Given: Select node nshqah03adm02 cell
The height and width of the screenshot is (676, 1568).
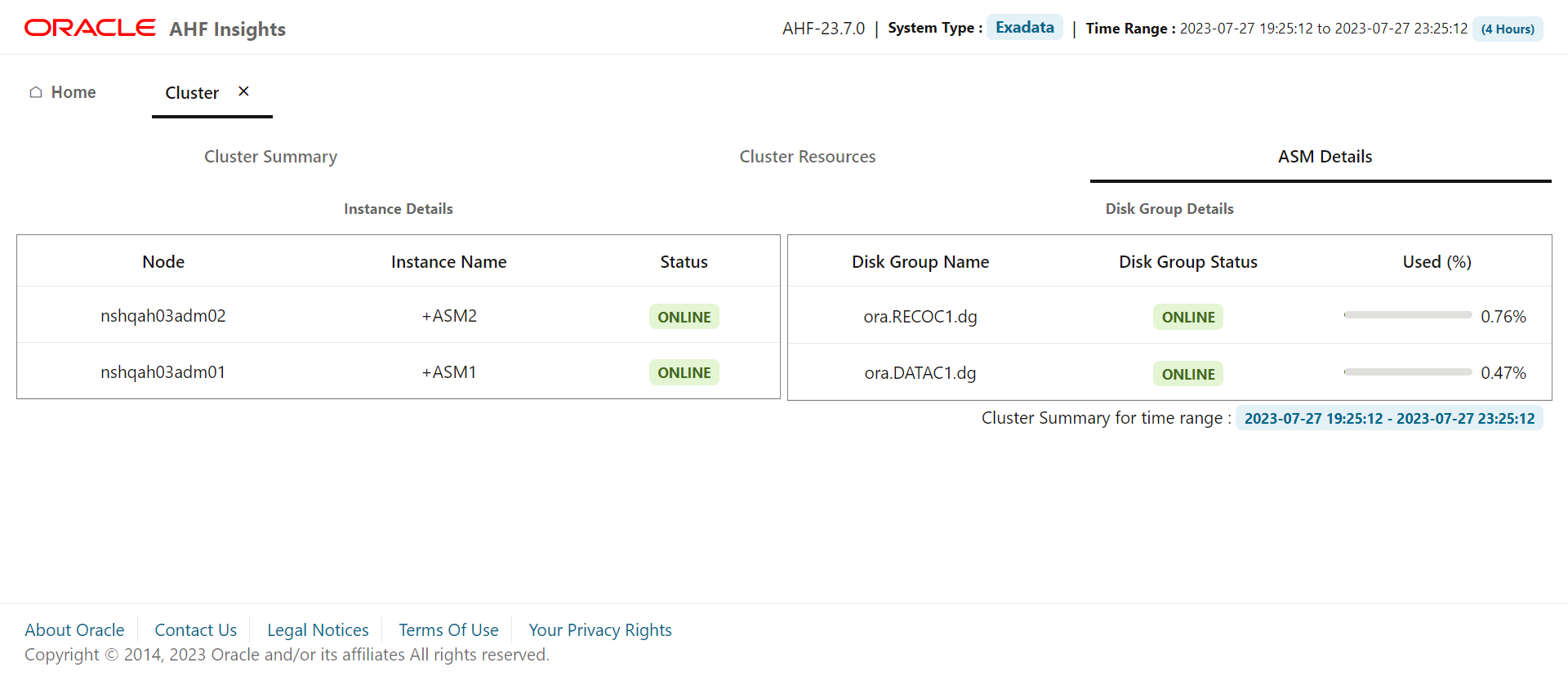Looking at the screenshot, I should (x=163, y=316).
